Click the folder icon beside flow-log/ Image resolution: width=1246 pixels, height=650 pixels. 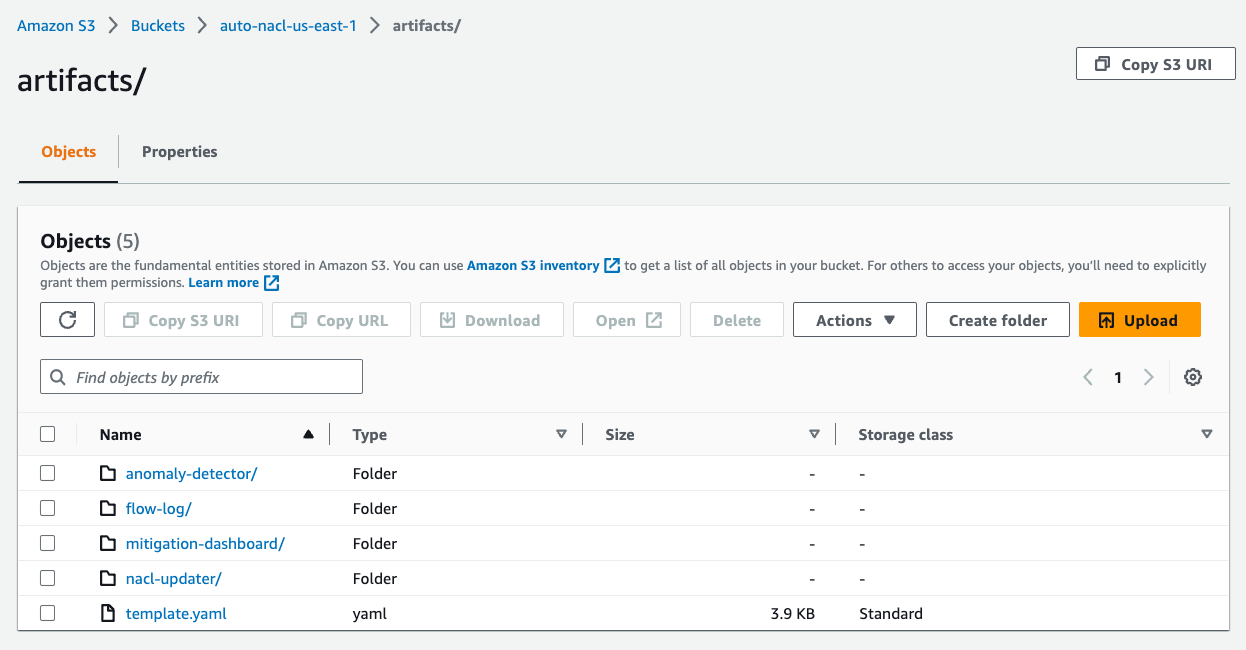tap(108, 507)
